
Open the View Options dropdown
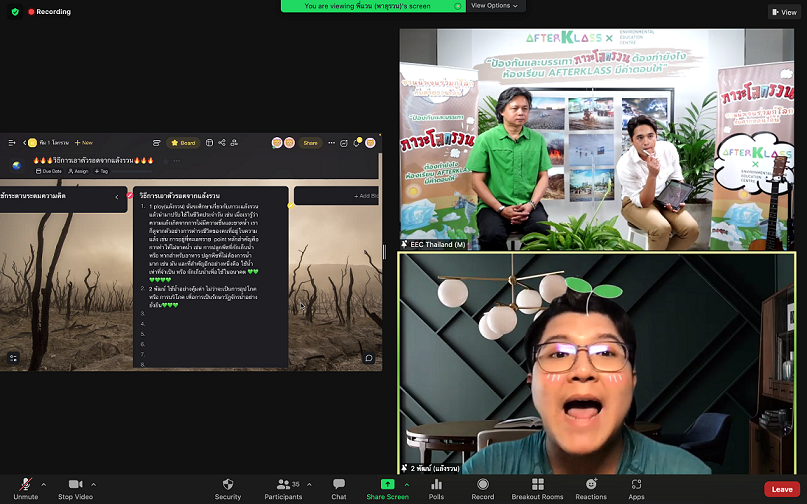pos(497,6)
